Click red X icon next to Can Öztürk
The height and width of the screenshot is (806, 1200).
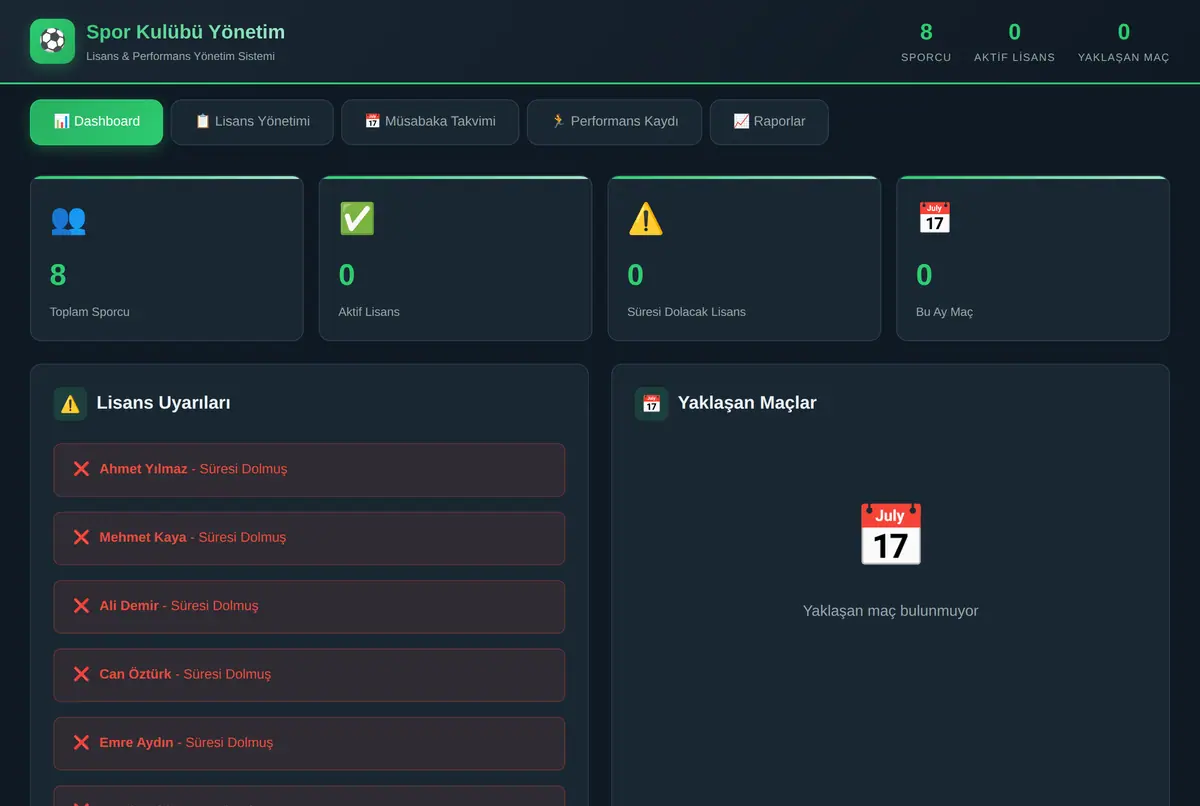[x=81, y=674]
